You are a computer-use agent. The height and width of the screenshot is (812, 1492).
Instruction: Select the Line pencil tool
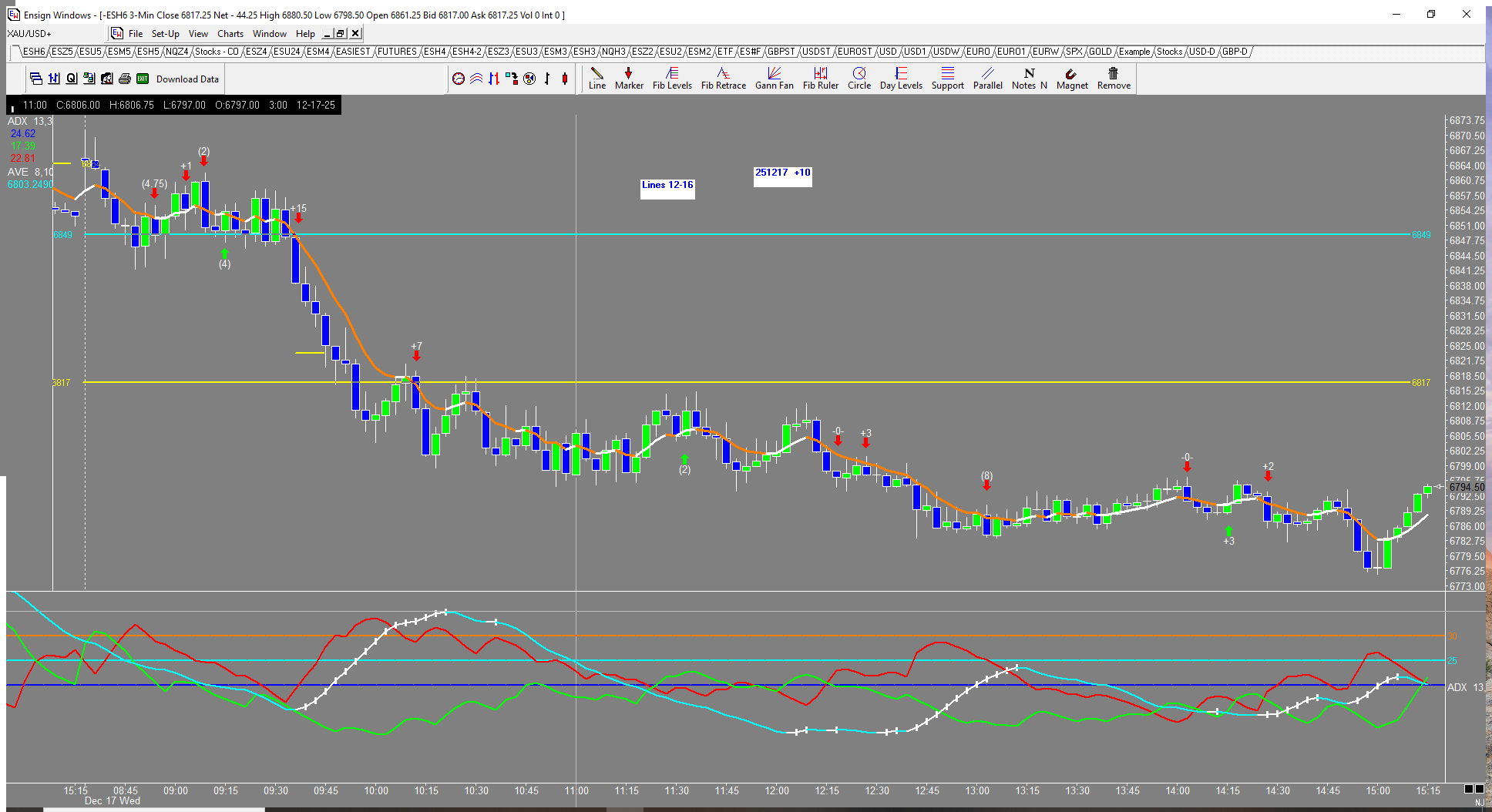tap(596, 78)
